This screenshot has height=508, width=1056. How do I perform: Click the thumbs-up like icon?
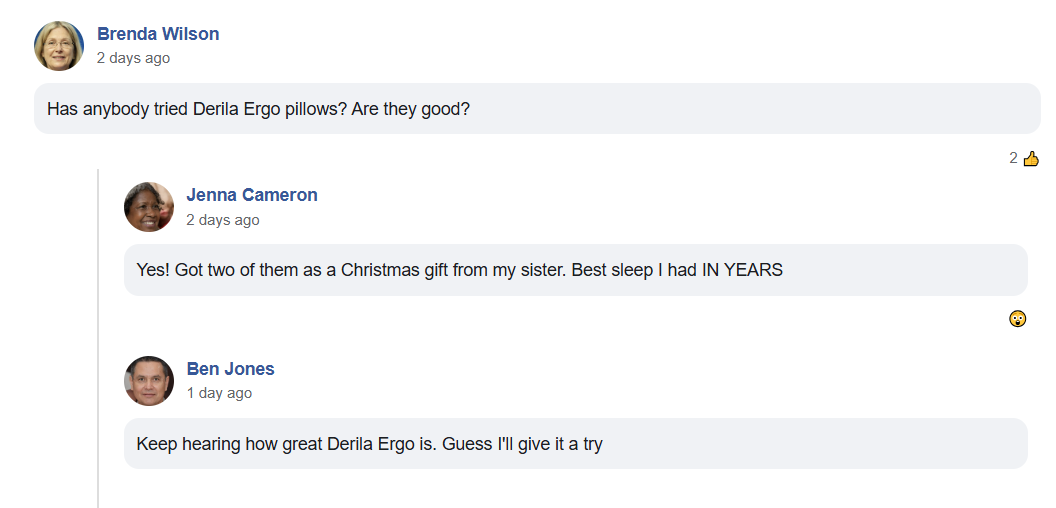click(x=1031, y=158)
